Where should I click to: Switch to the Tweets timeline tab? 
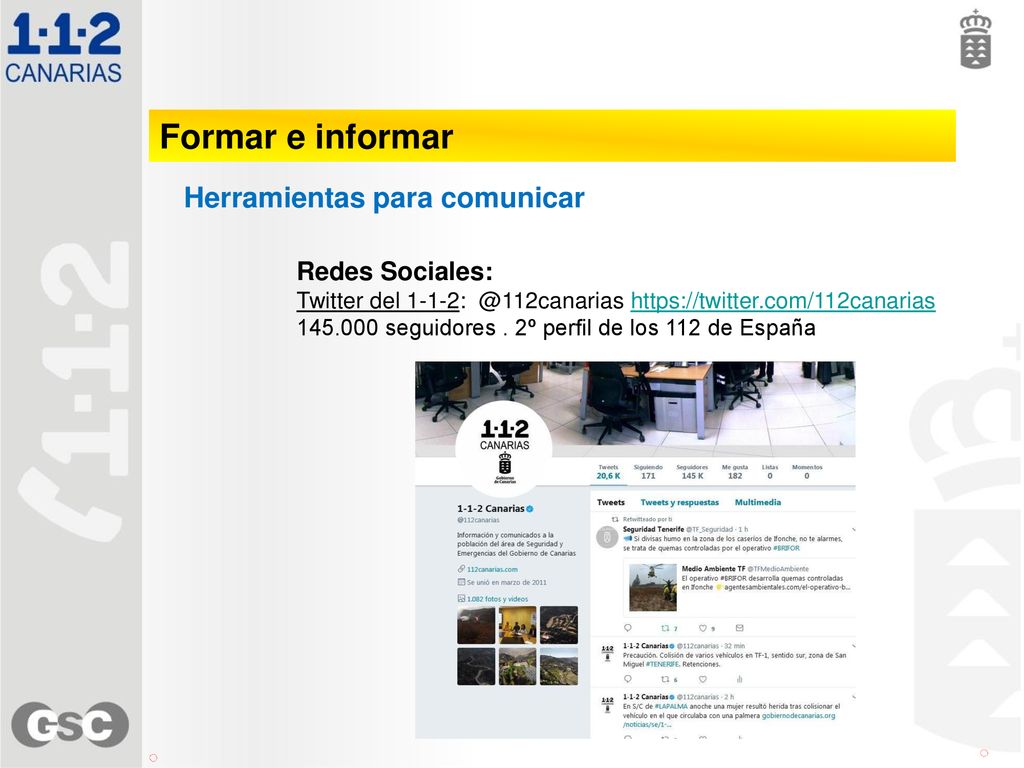(611, 502)
